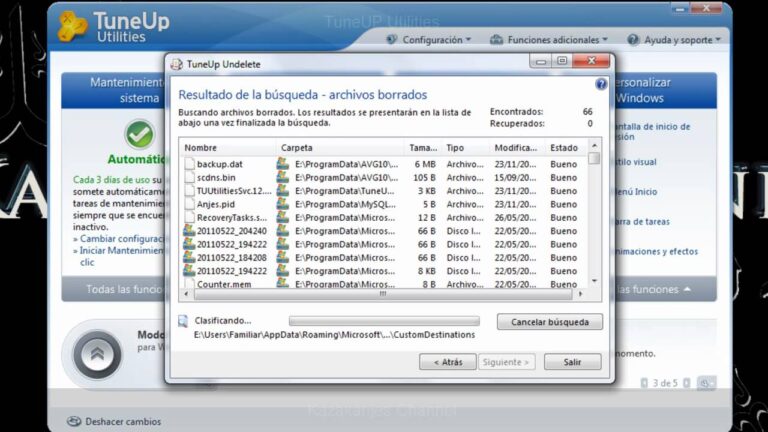Click the TuneUp Utilities logo
The width and height of the screenshot is (768, 432).
(114, 27)
